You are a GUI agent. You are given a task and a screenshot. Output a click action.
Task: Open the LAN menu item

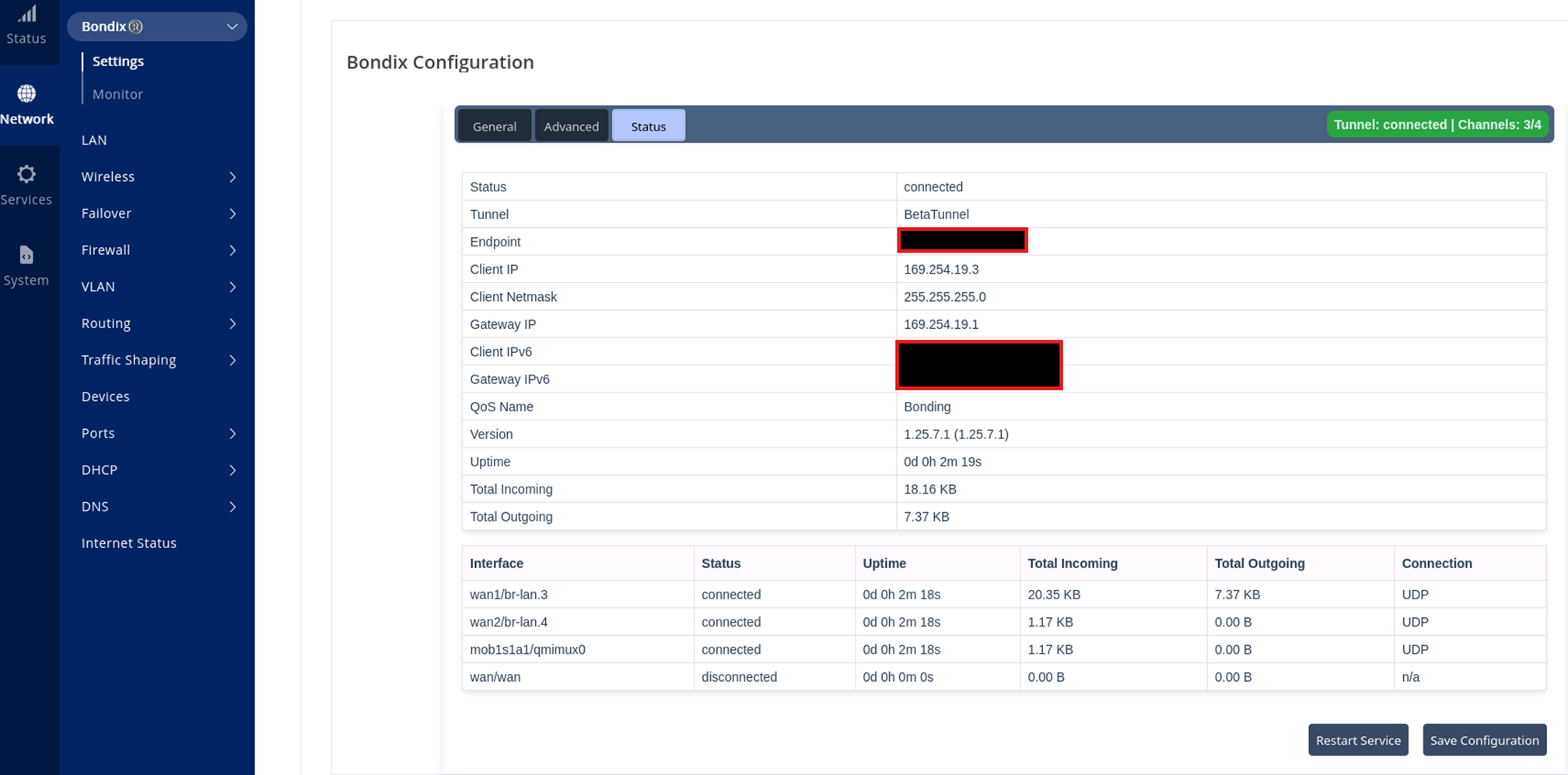point(94,140)
